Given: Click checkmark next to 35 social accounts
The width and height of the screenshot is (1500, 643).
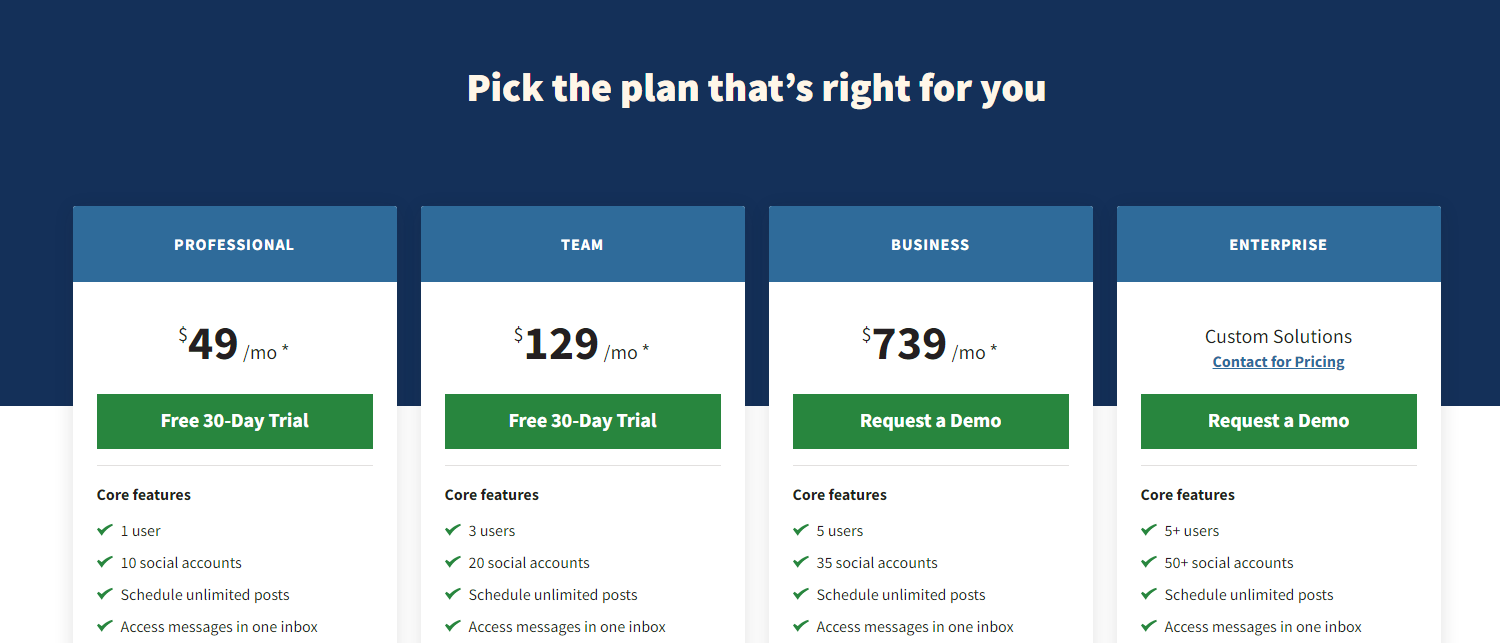Looking at the screenshot, I should click(x=800, y=562).
